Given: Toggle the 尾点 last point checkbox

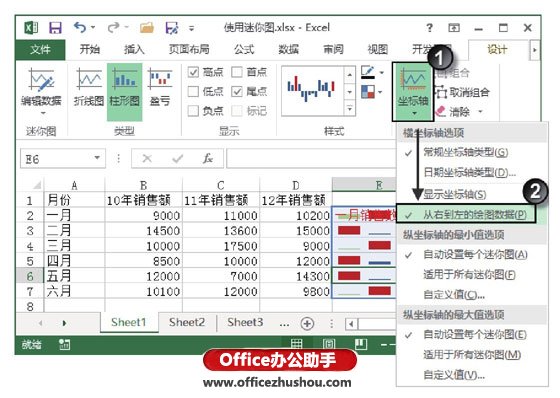Looking at the screenshot, I should tap(237, 91).
